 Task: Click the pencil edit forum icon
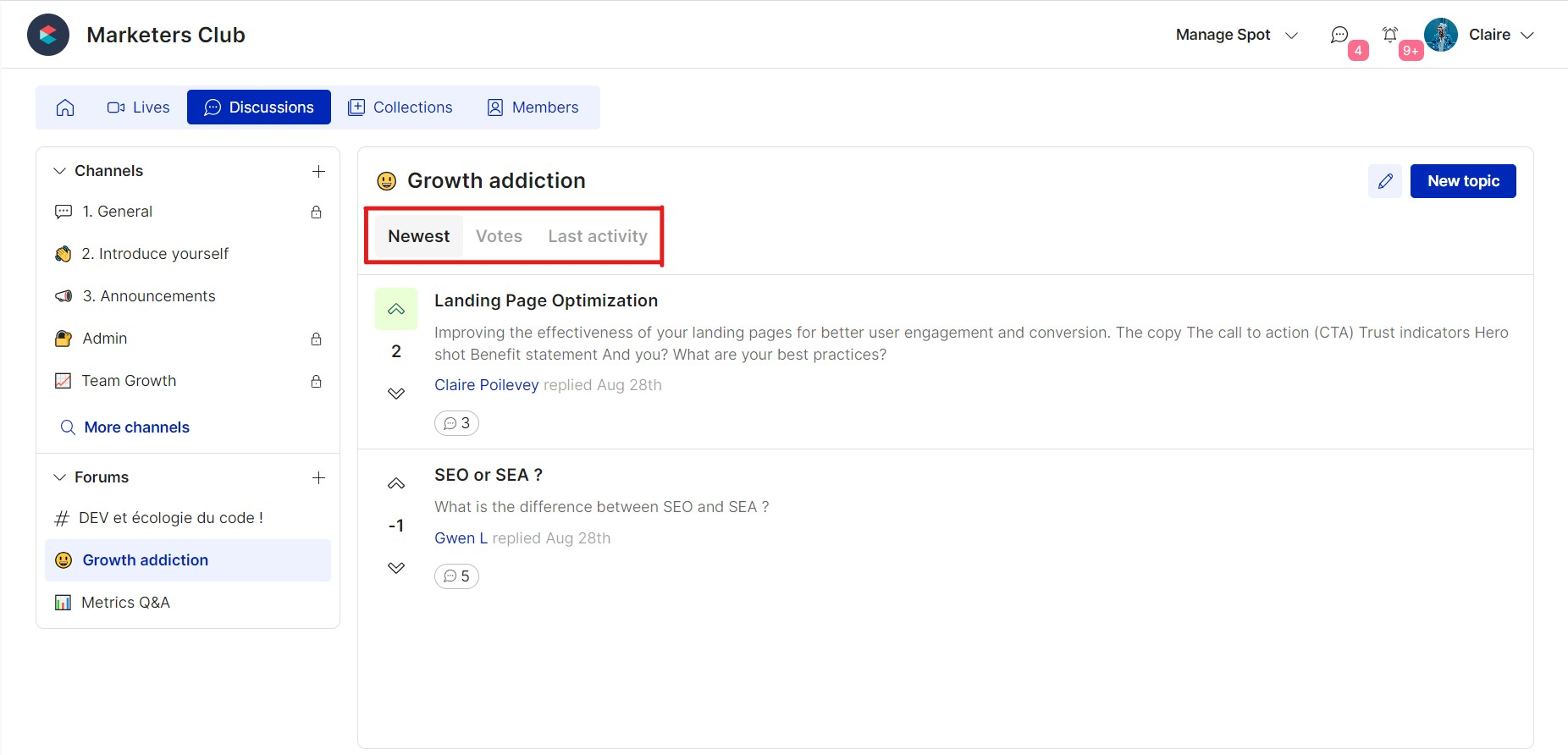pos(1385,181)
